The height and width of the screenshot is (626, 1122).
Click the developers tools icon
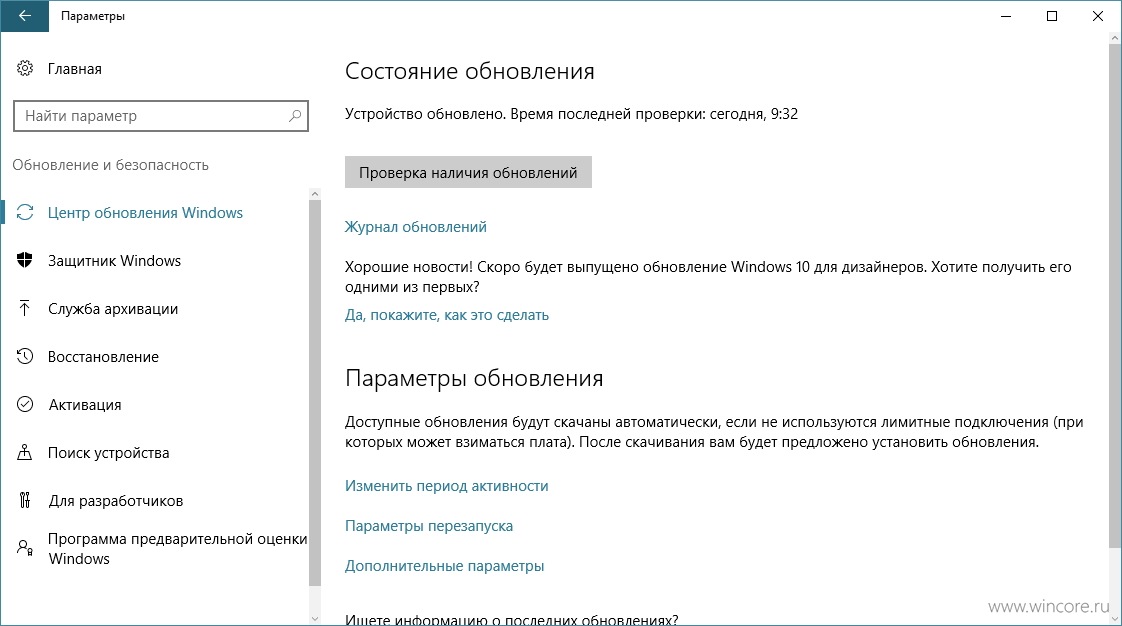[25, 500]
